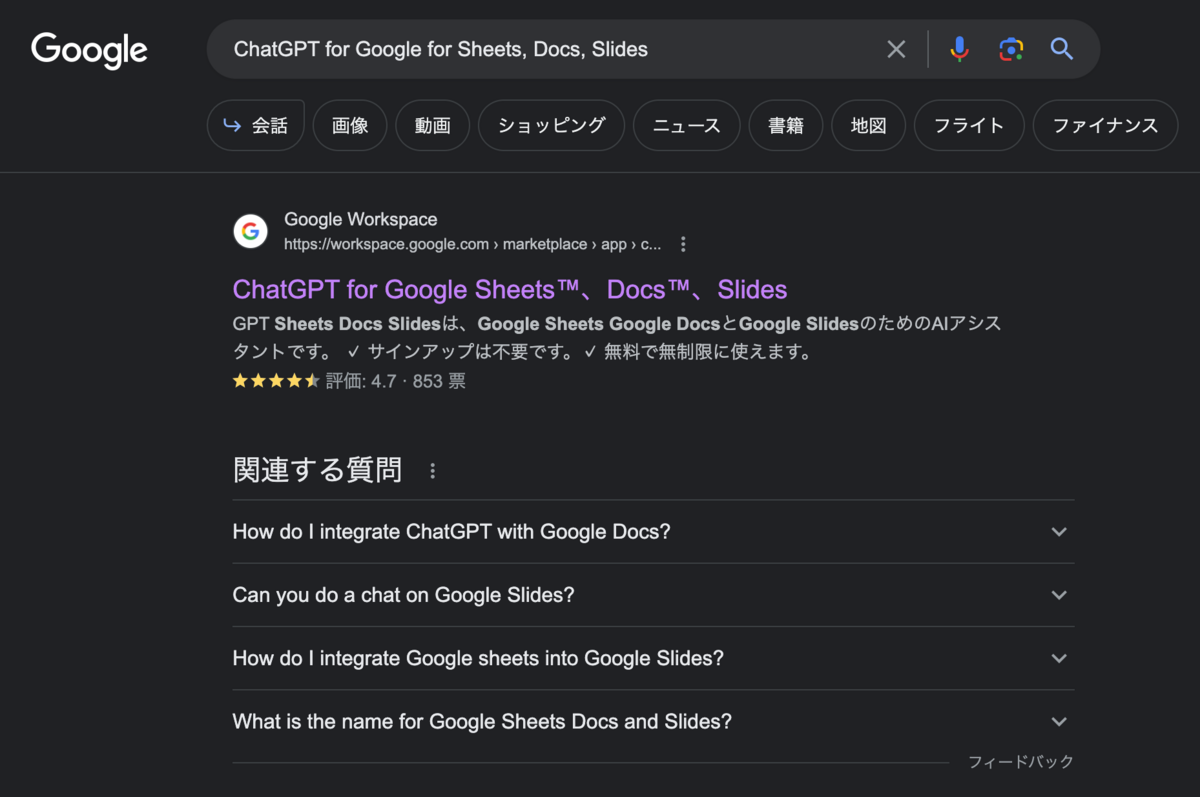Switch to the ショッピング tab
The image size is (1200, 797).
click(x=551, y=125)
